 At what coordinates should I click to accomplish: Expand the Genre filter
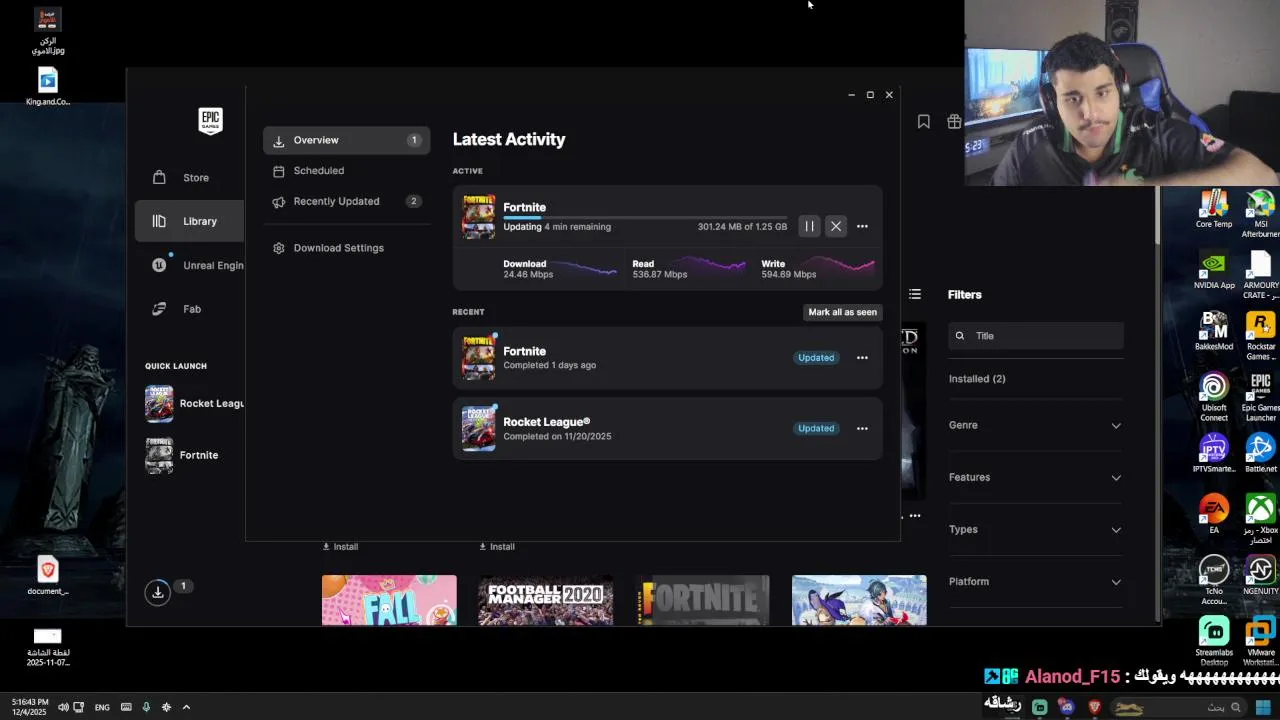(x=1035, y=425)
